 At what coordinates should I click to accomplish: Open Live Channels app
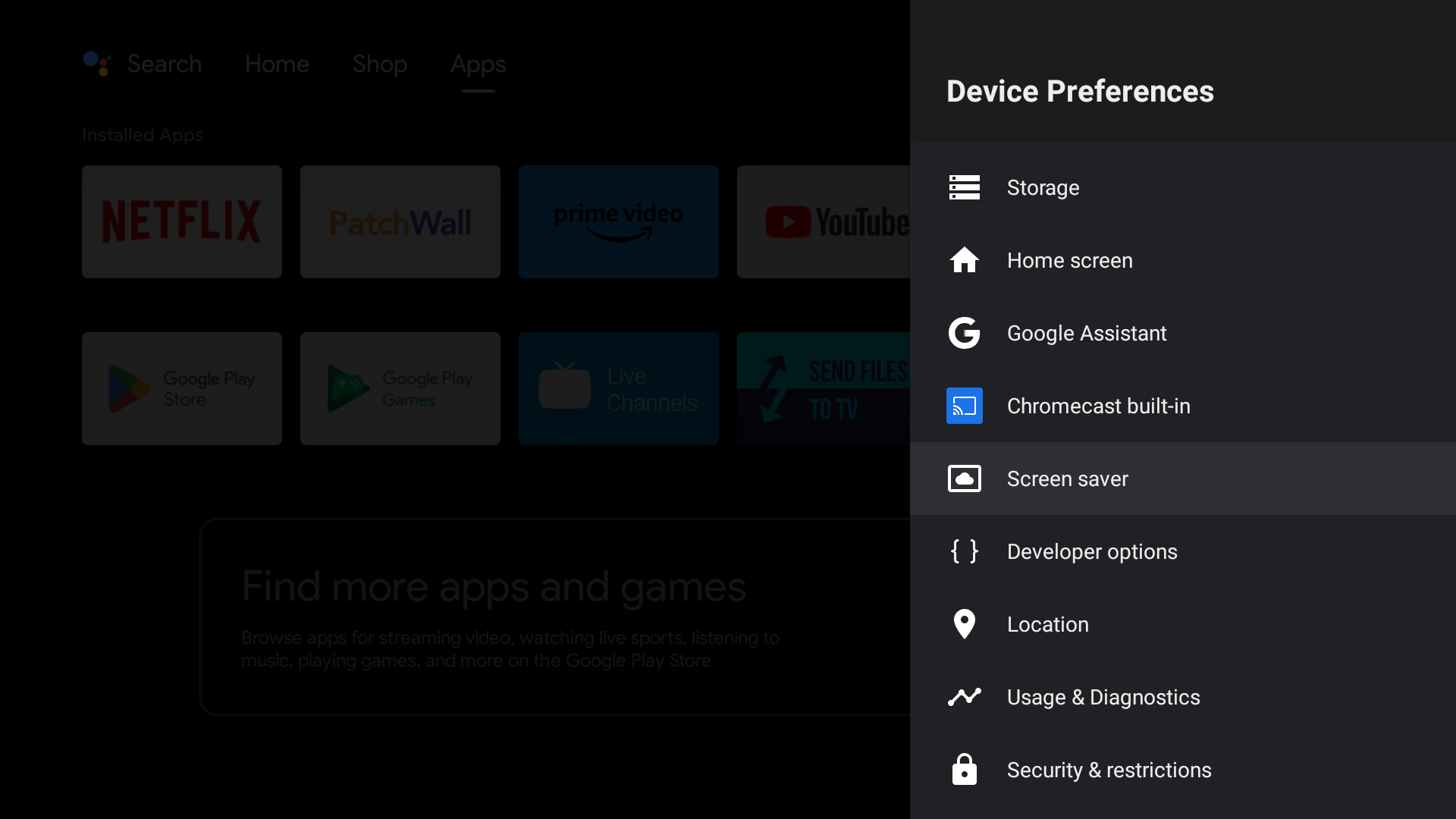point(619,389)
